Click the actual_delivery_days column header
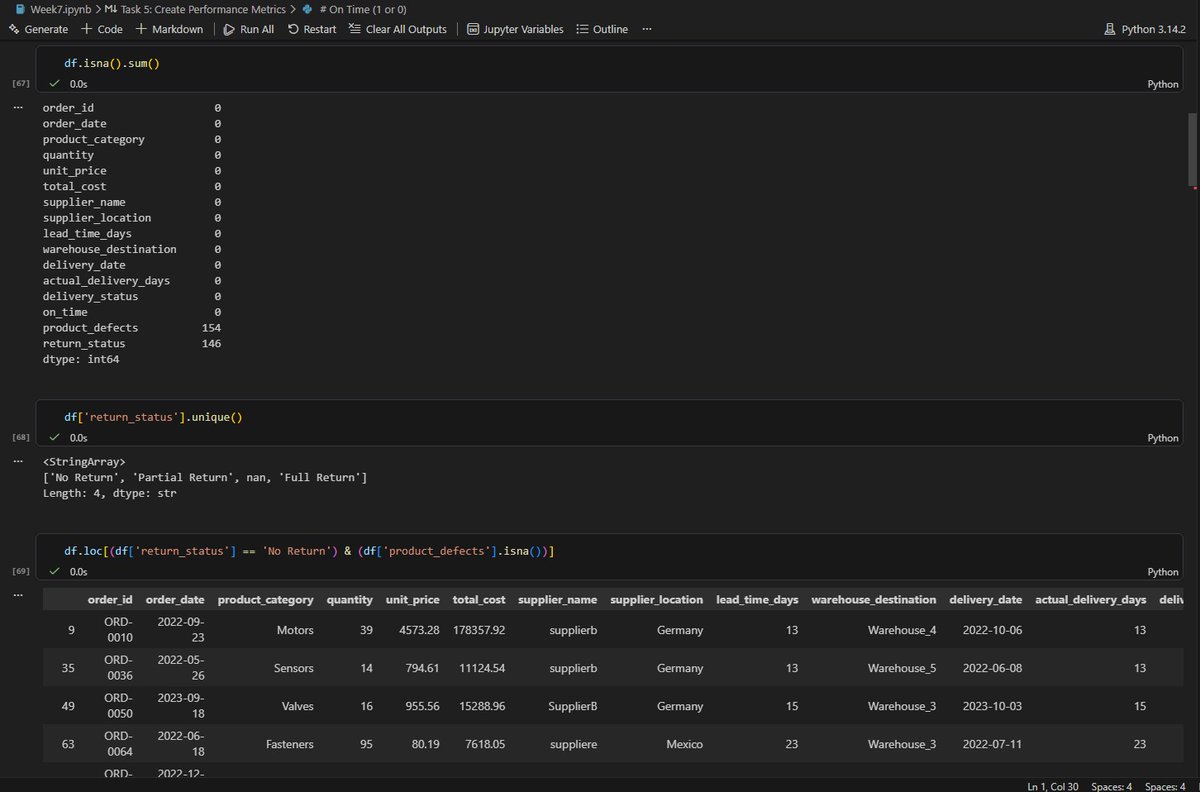 (x=1090, y=600)
